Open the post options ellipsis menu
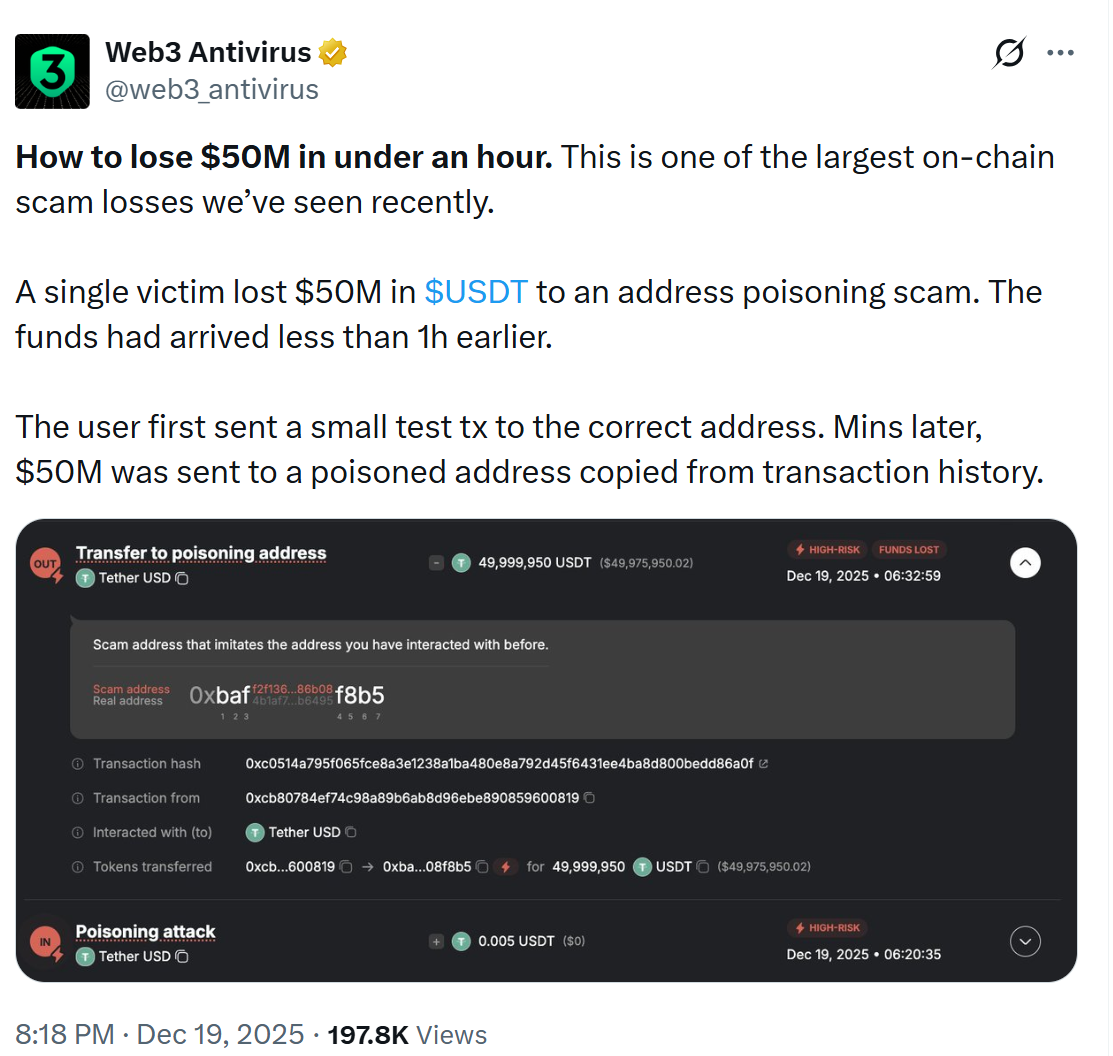This screenshot has height=1056, width=1113. 1060,53
